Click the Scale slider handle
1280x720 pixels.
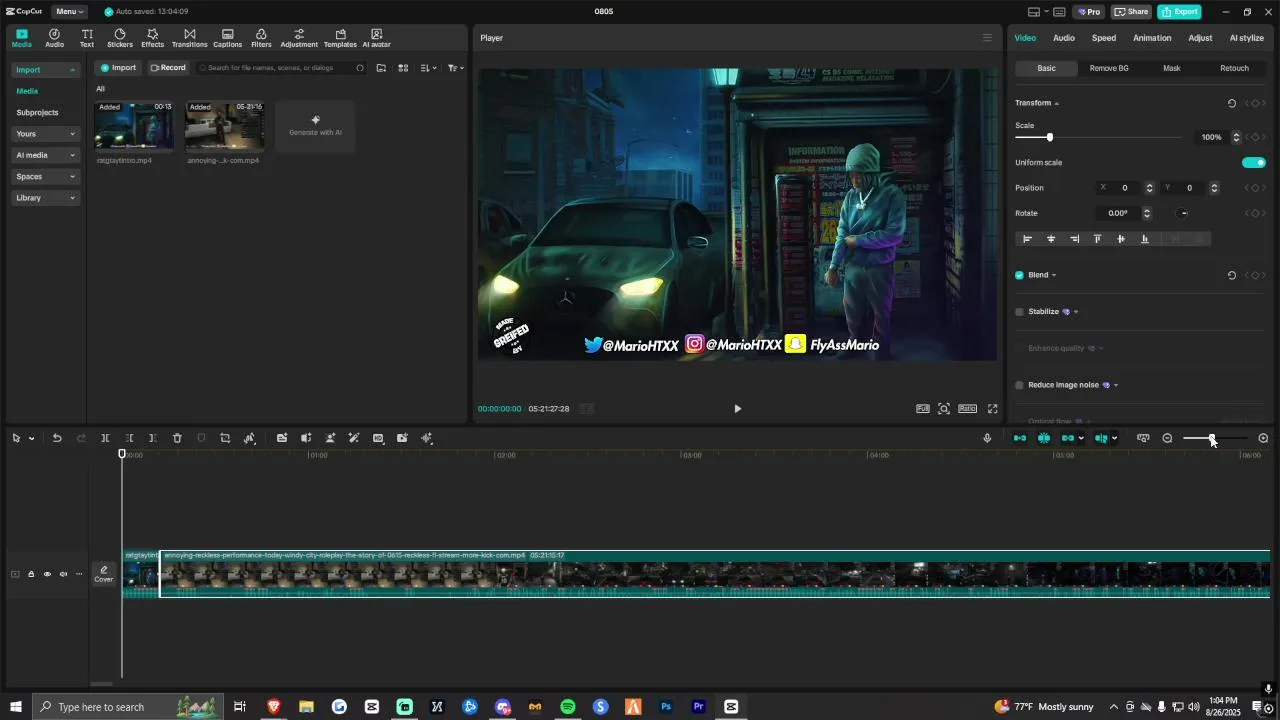coord(1049,137)
